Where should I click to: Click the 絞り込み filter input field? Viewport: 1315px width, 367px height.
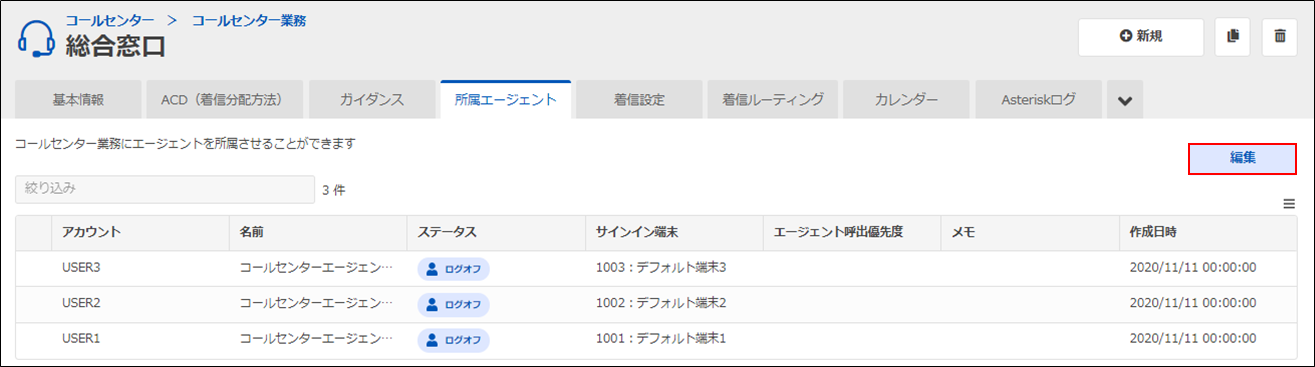(165, 189)
